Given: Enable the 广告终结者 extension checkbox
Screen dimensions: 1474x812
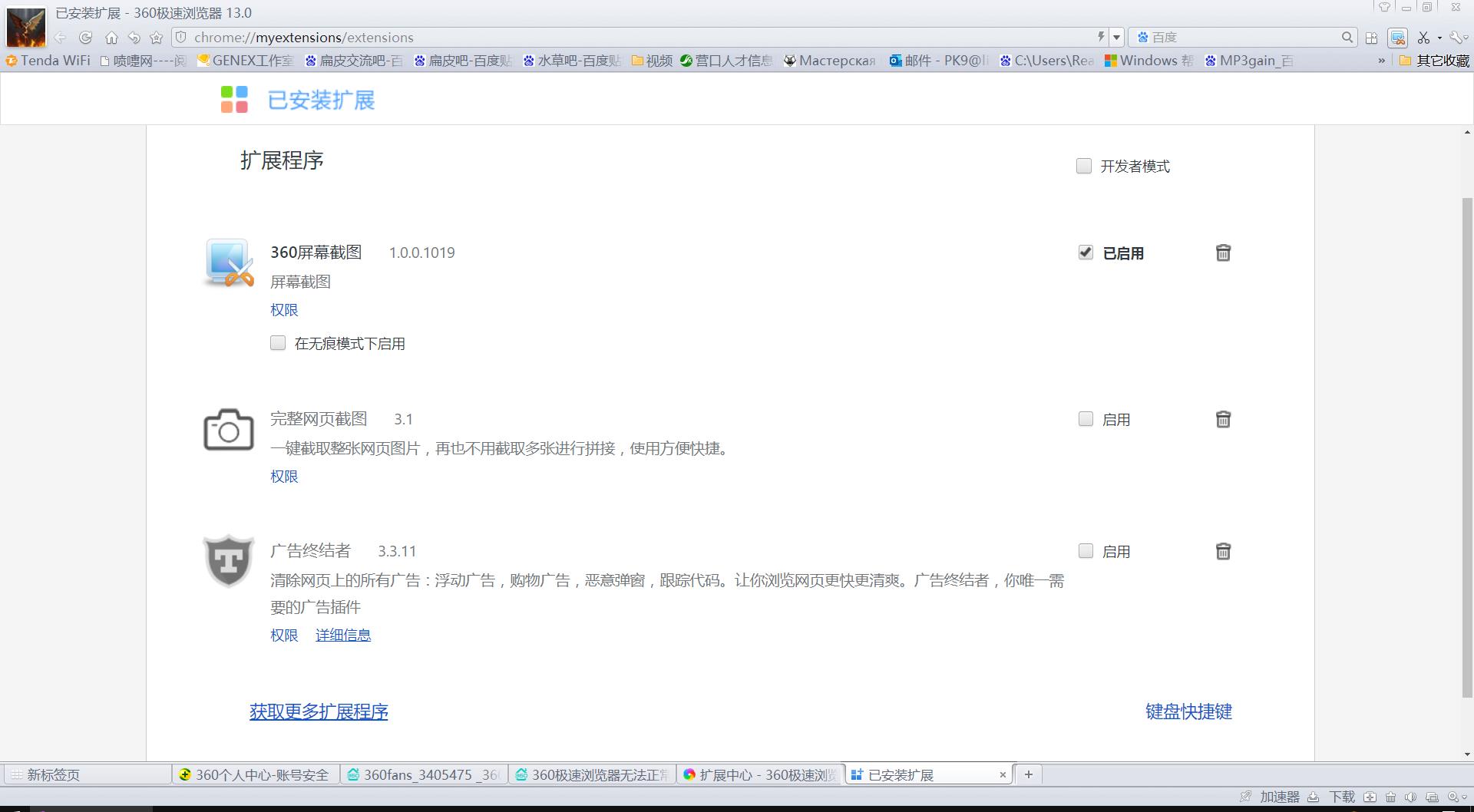Looking at the screenshot, I should coord(1086,551).
